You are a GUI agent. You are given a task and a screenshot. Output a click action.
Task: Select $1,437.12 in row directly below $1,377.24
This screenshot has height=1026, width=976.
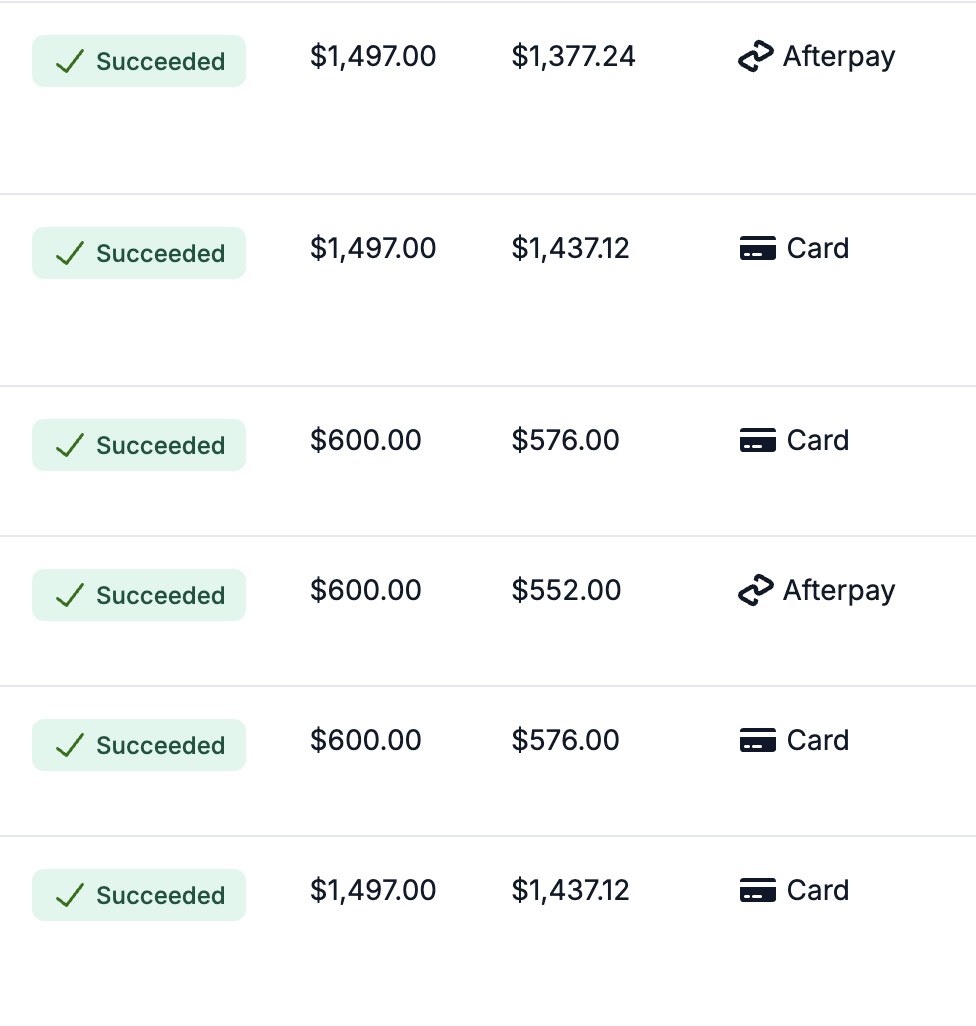(571, 249)
